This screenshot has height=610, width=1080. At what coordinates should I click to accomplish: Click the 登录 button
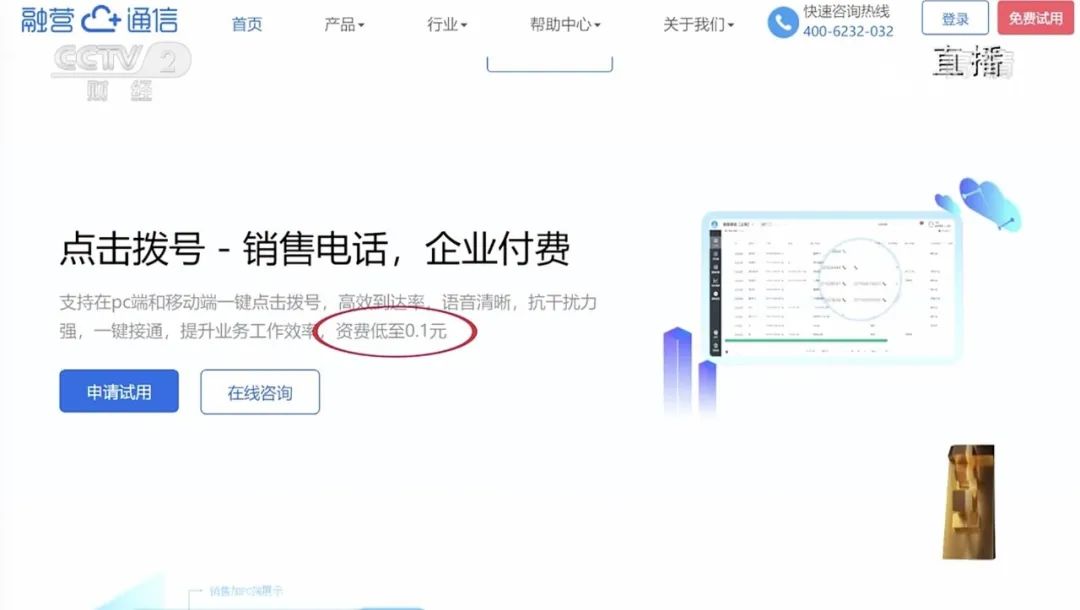pos(954,18)
